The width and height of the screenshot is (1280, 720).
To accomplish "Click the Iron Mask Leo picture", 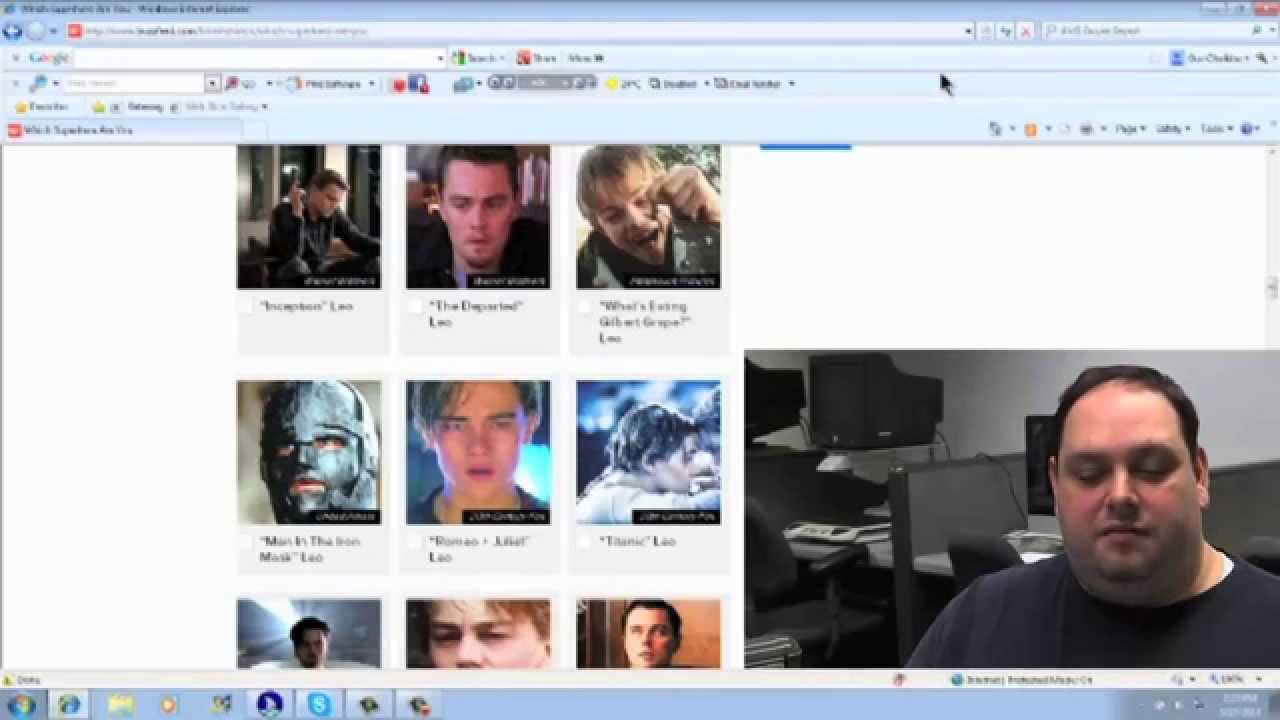I will point(309,452).
